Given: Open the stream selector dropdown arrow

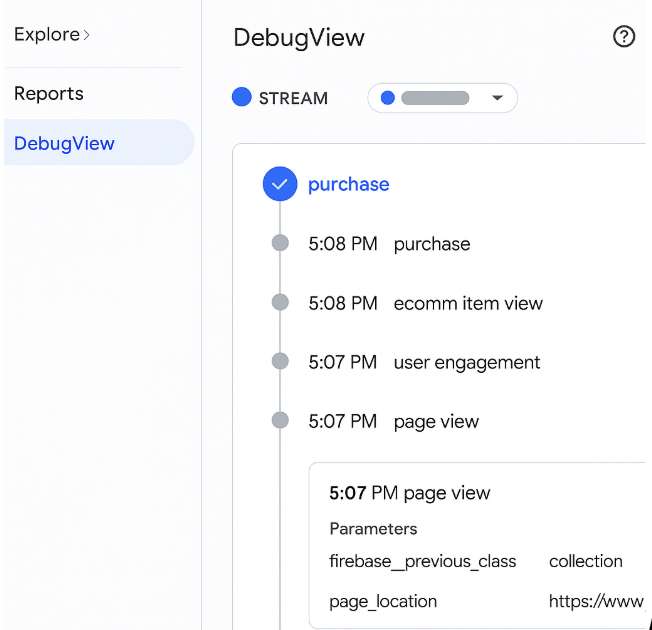Looking at the screenshot, I should click(497, 98).
